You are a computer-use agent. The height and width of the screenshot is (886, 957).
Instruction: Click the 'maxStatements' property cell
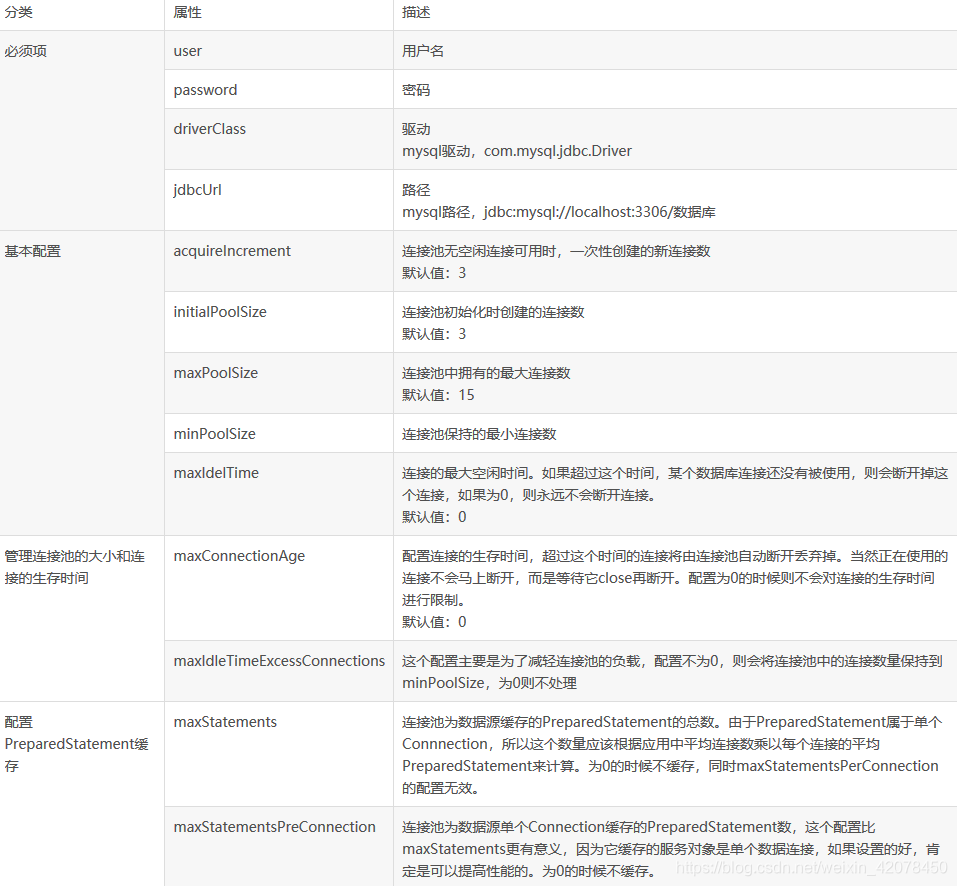point(279,754)
